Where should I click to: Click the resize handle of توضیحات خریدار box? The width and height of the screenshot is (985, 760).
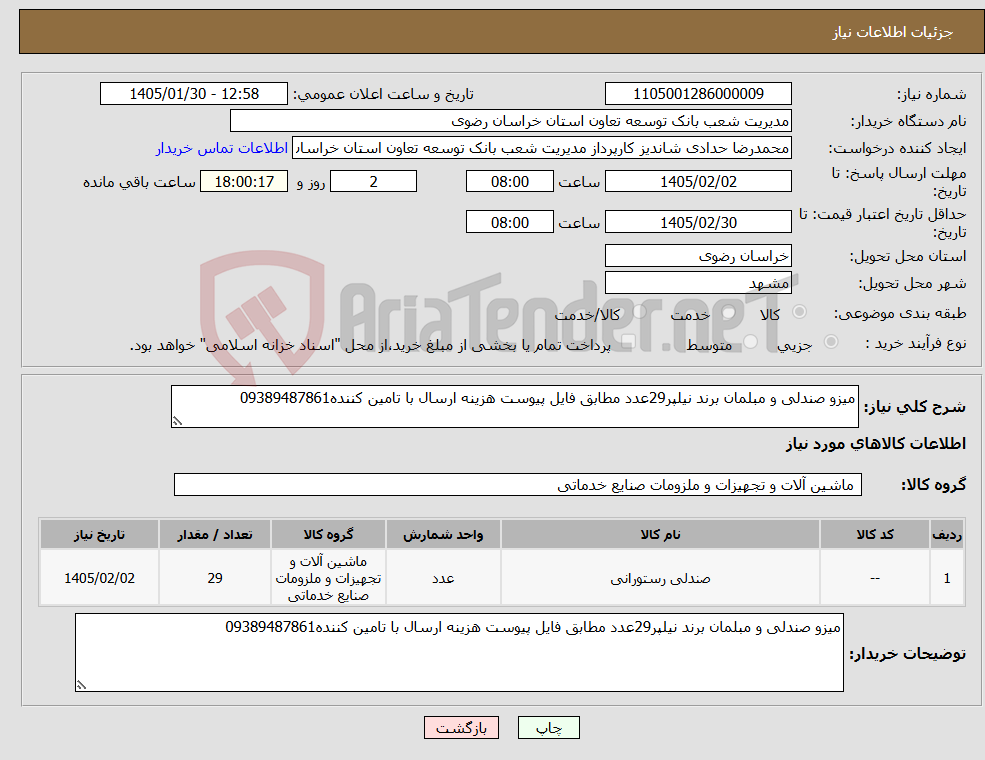tap(81, 685)
